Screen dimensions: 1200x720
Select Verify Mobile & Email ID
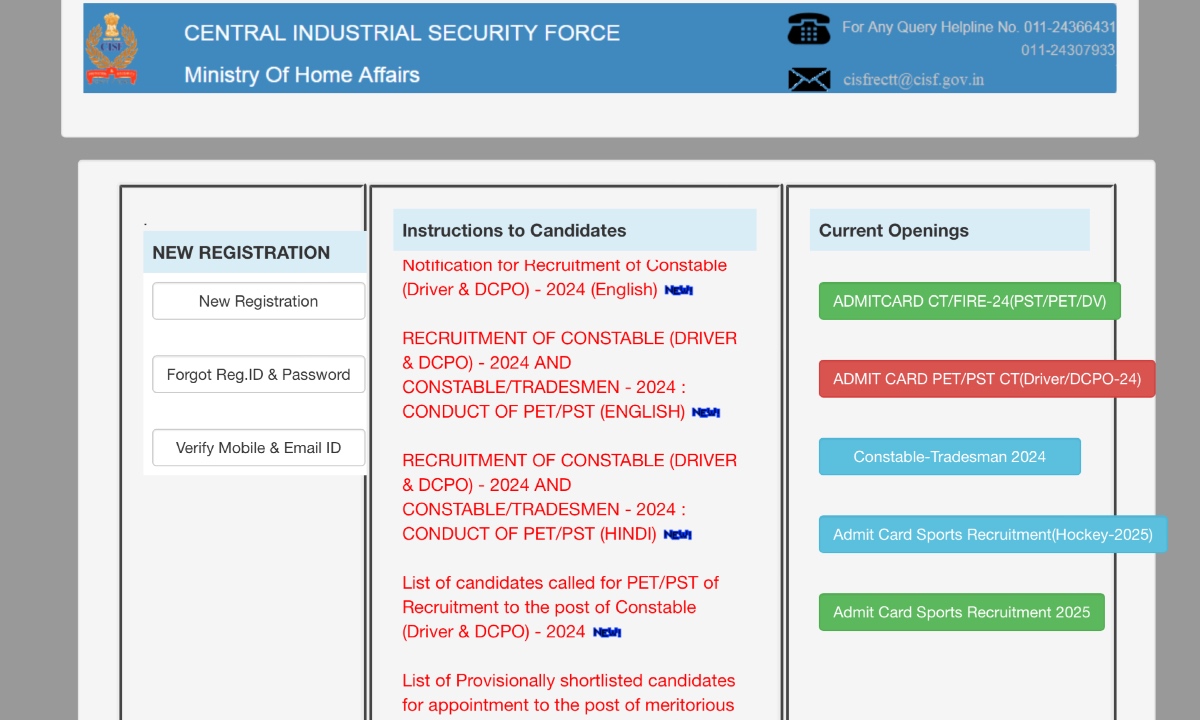(x=258, y=448)
